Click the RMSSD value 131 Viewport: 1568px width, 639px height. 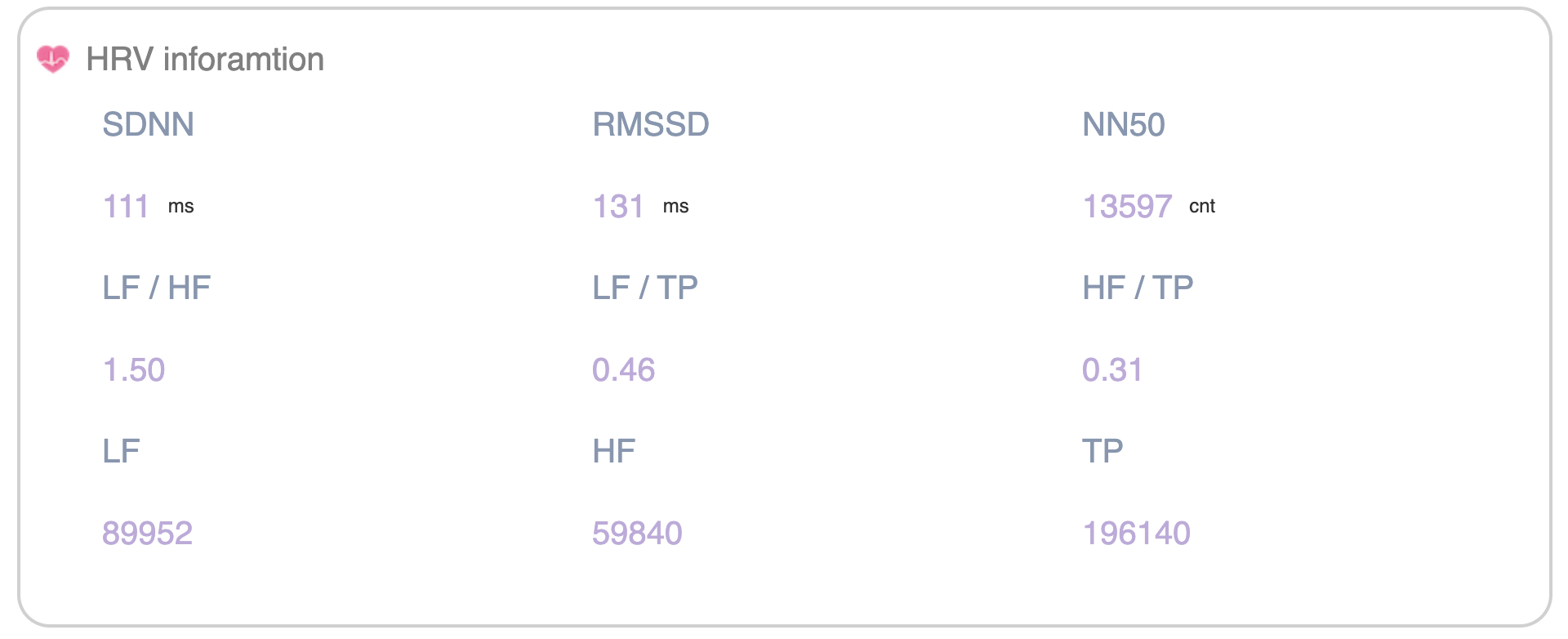tap(618, 207)
